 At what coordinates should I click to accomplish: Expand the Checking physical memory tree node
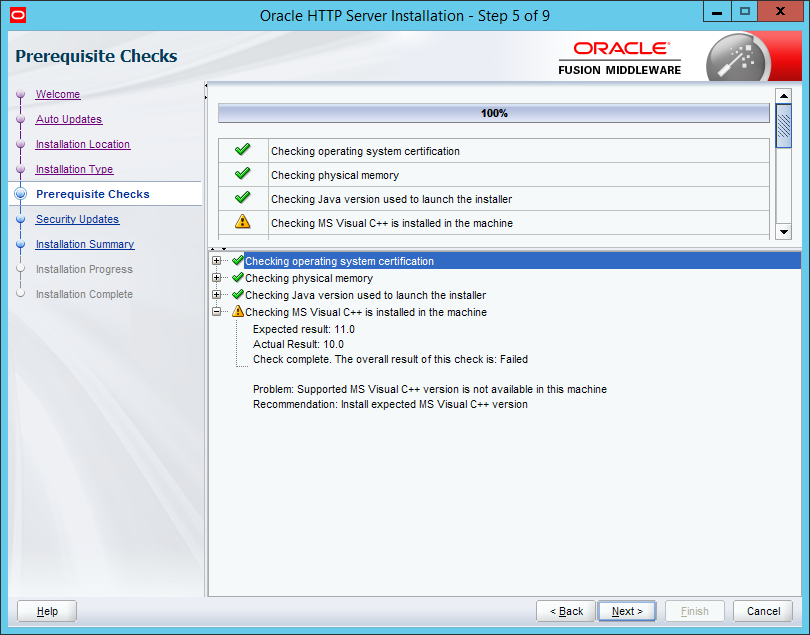coord(217,278)
